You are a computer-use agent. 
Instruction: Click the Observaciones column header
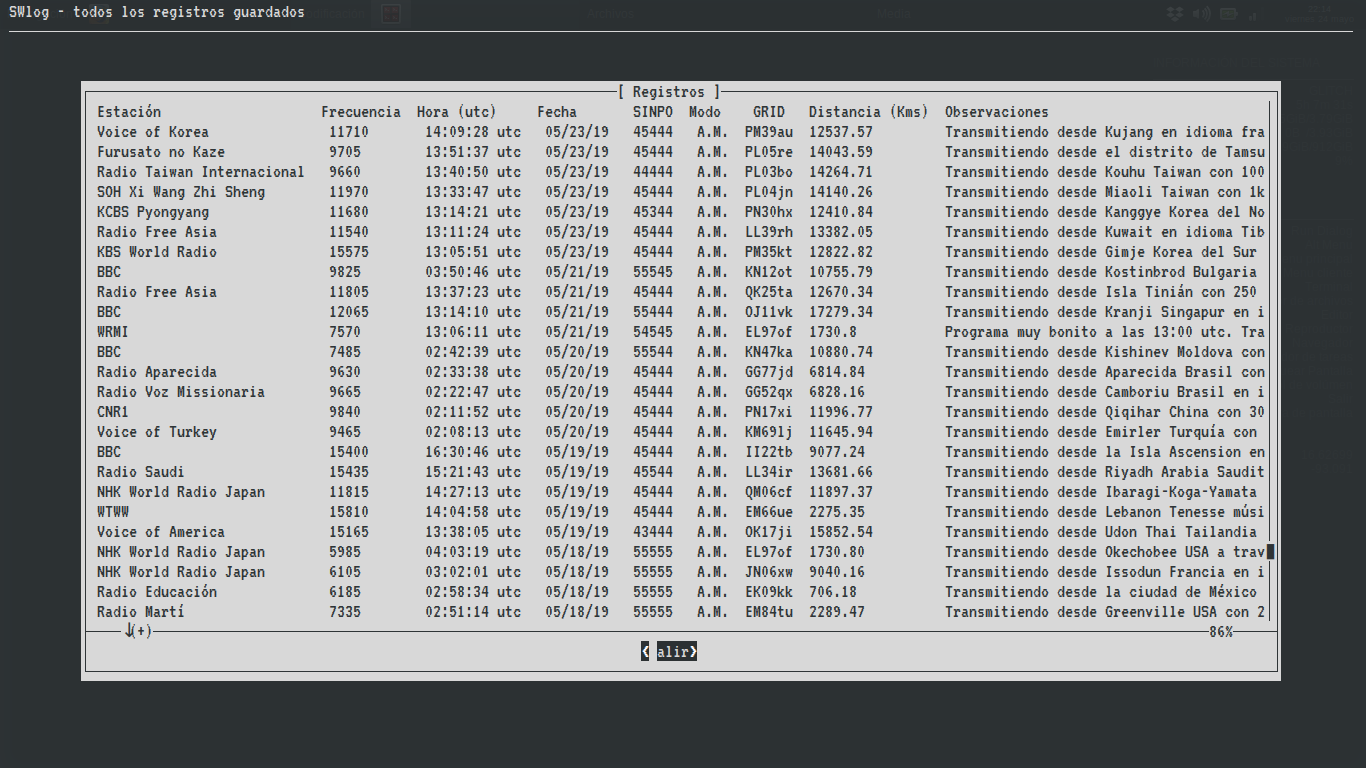997,112
